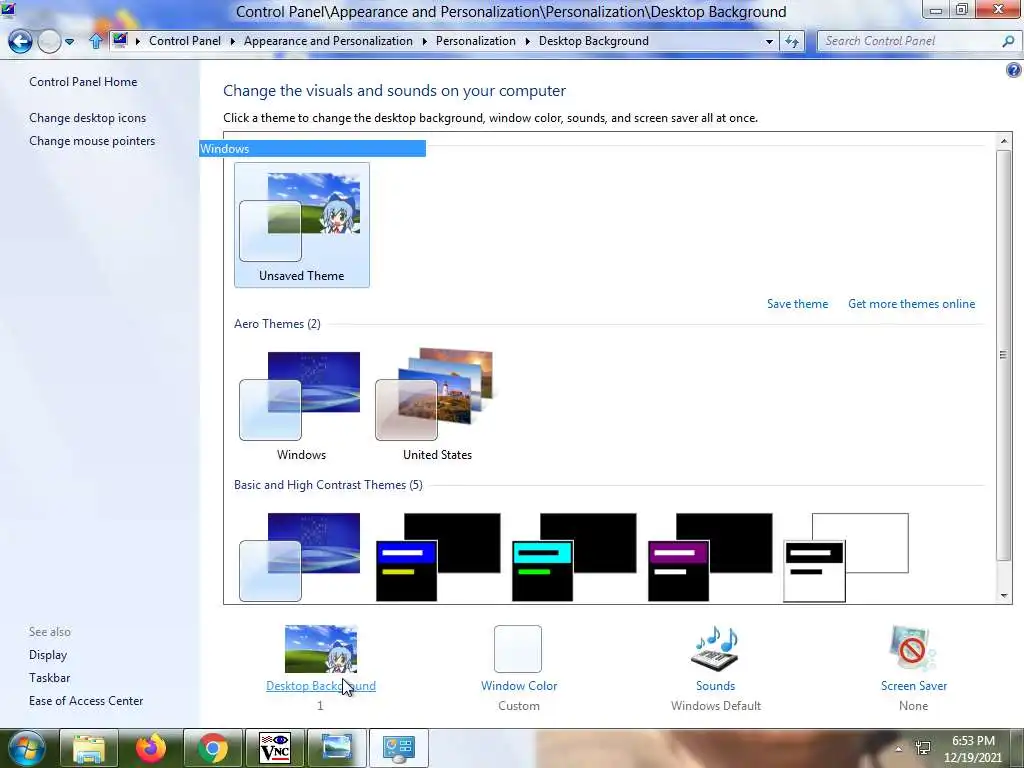Open Change desktop icons link
1024x768 pixels.
coord(88,118)
